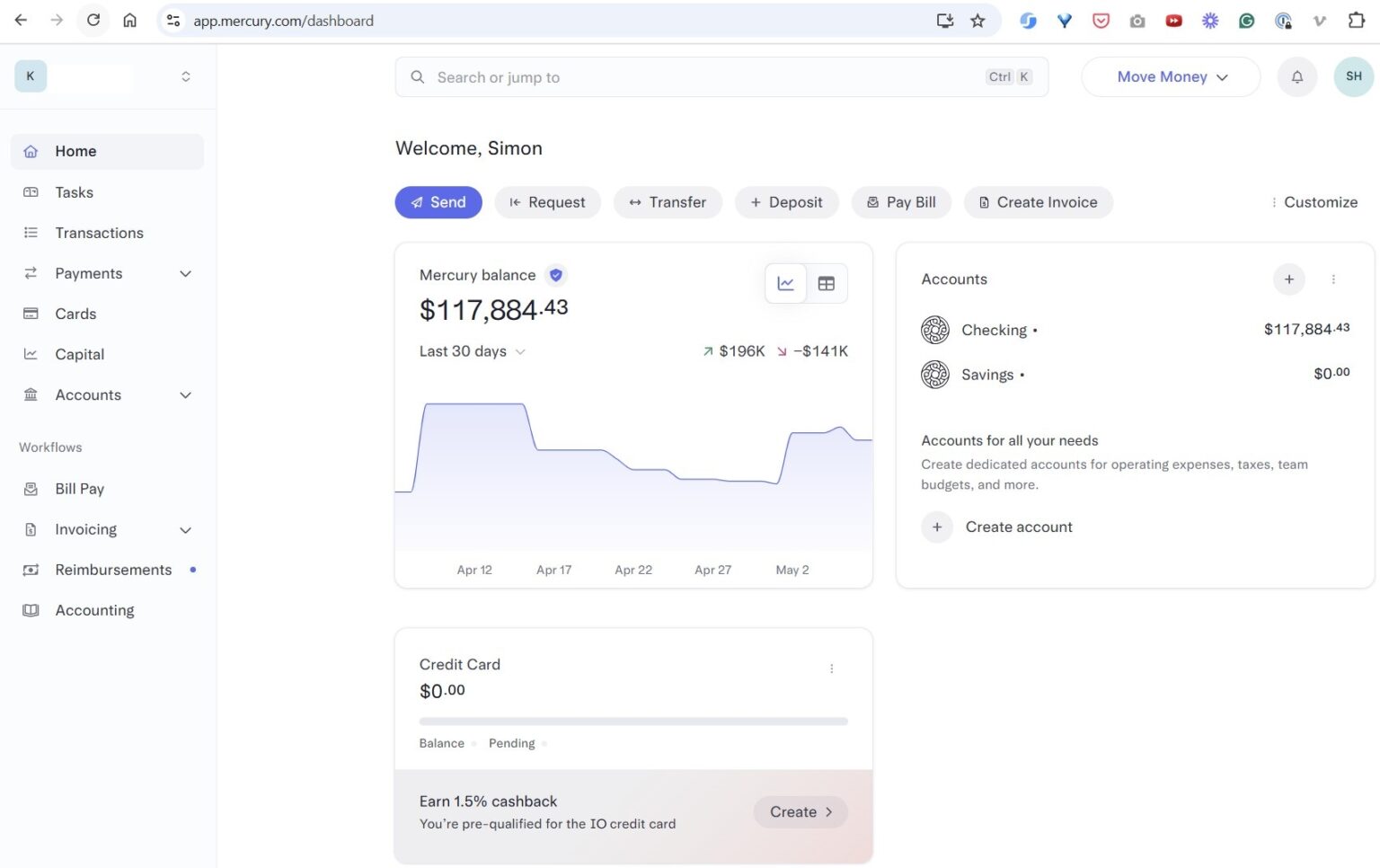Click the $117,884.43 Mercury balance amount

[493, 310]
